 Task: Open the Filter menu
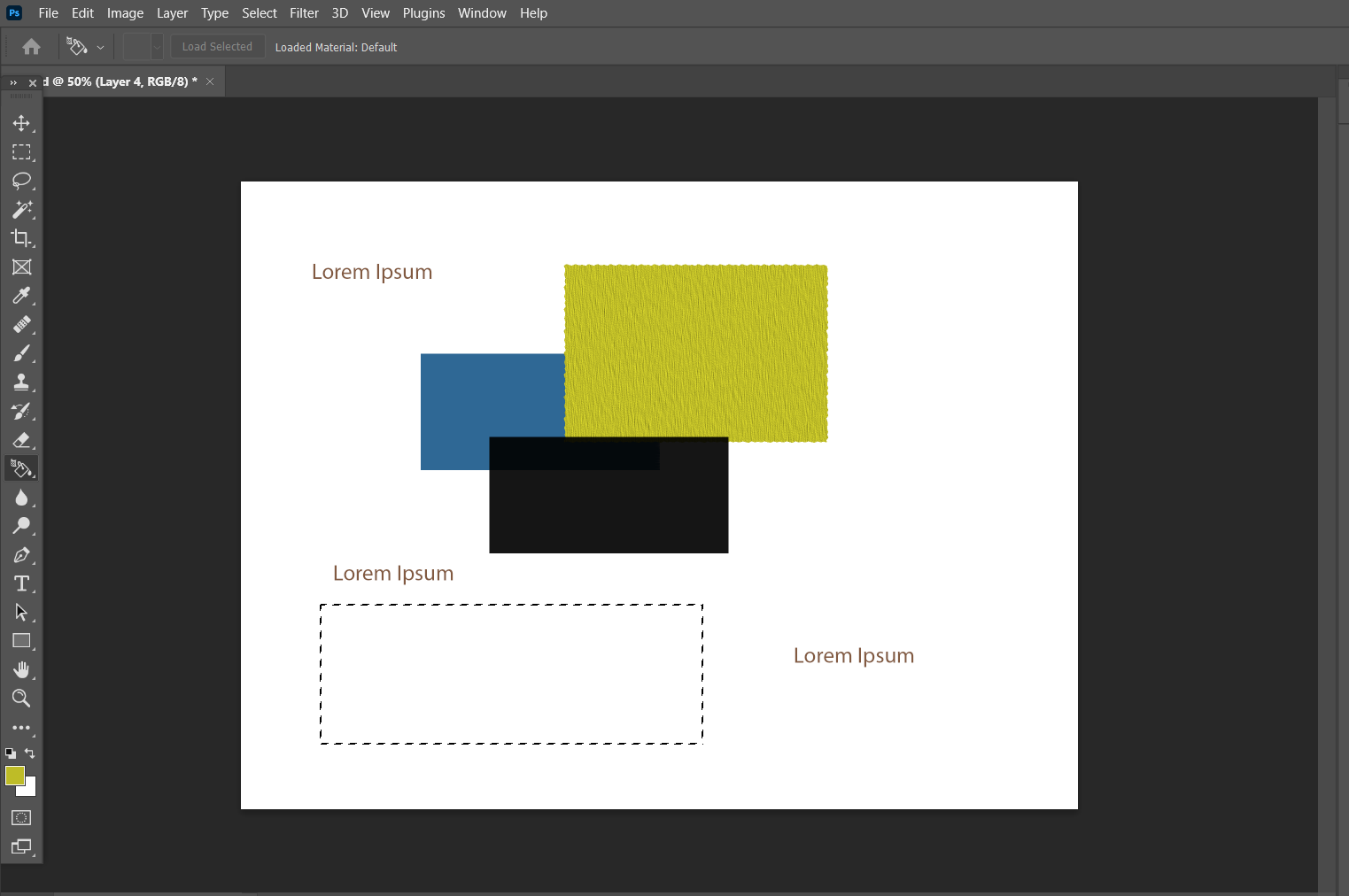304,12
